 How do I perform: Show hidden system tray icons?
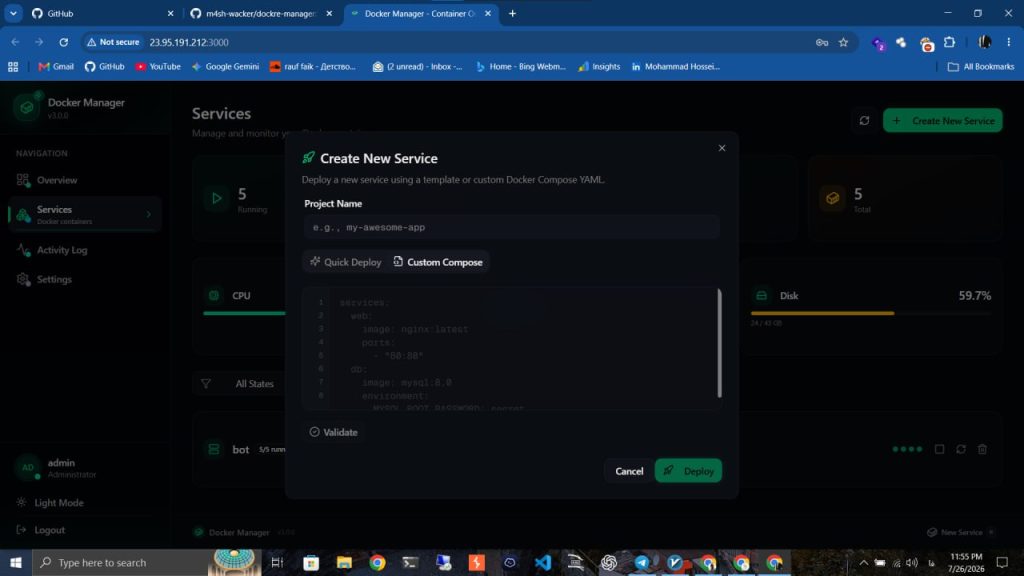tap(863, 562)
